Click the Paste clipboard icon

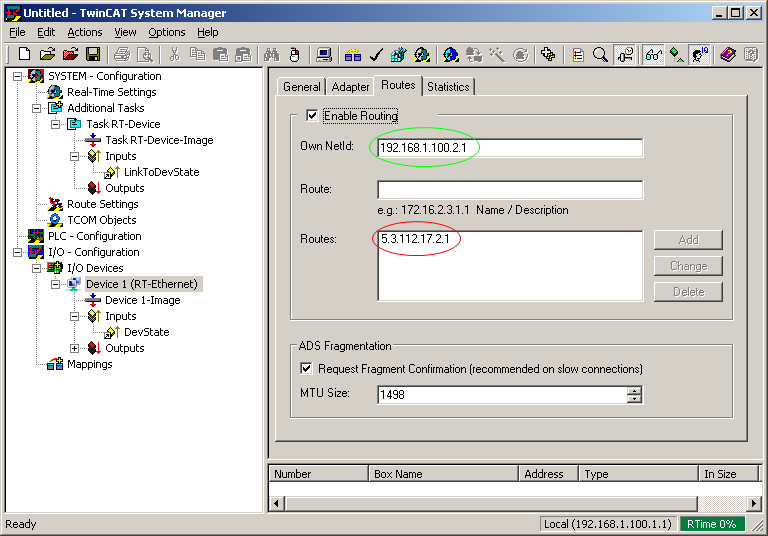pyautogui.click(x=220, y=54)
